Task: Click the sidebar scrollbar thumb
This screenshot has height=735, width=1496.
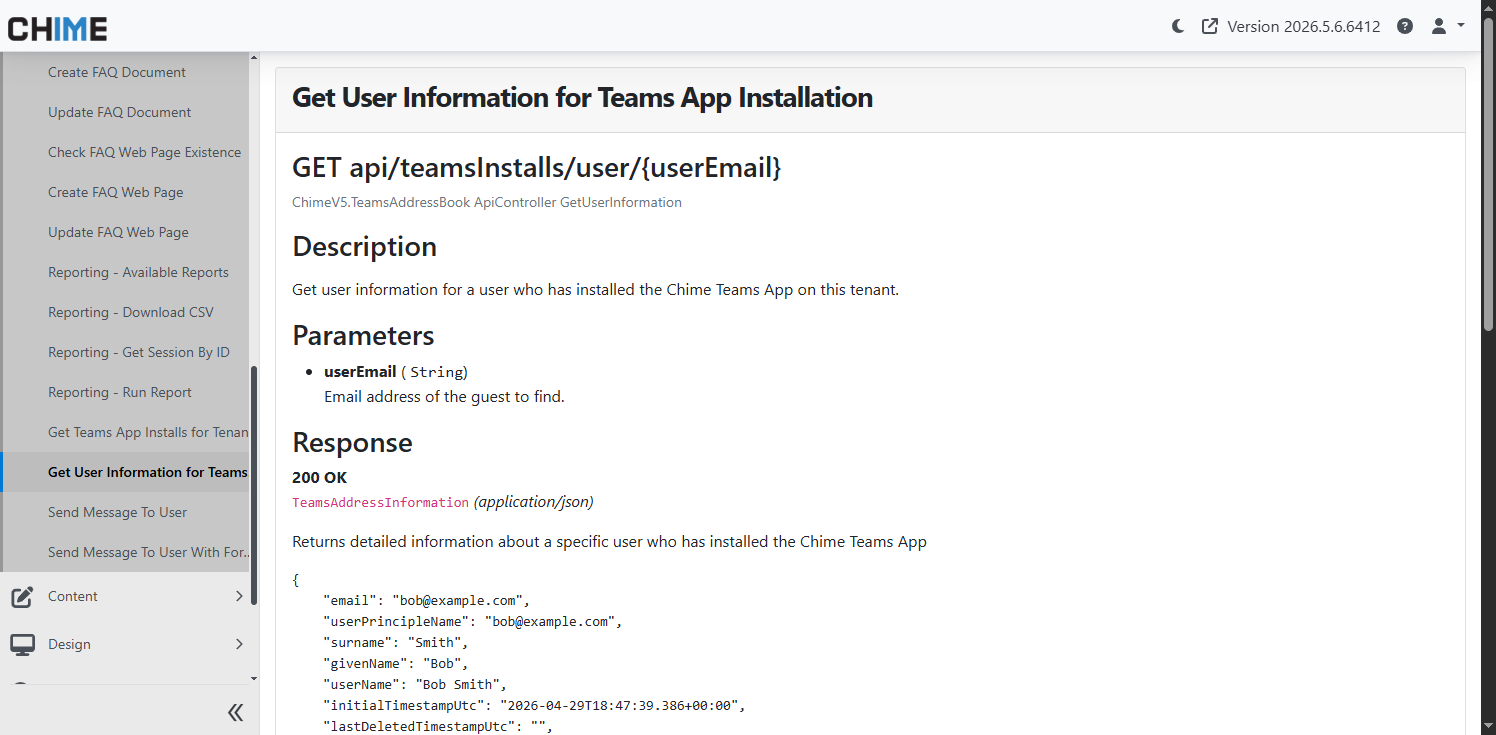Action: (x=254, y=485)
